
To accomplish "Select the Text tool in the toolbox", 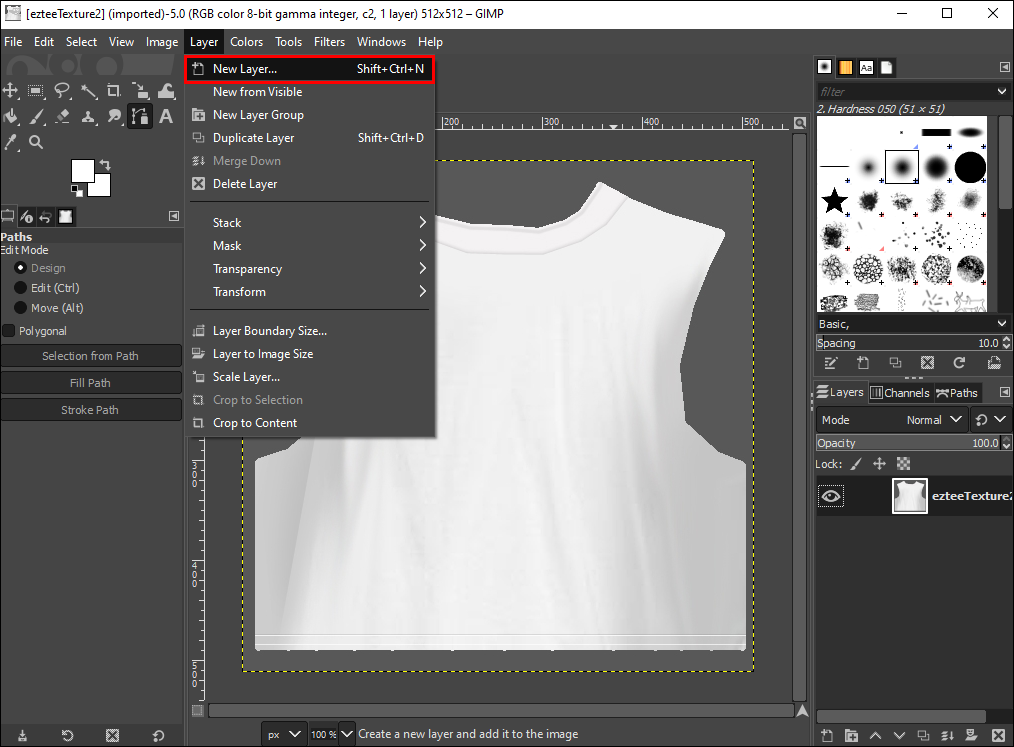I will tap(166, 116).
